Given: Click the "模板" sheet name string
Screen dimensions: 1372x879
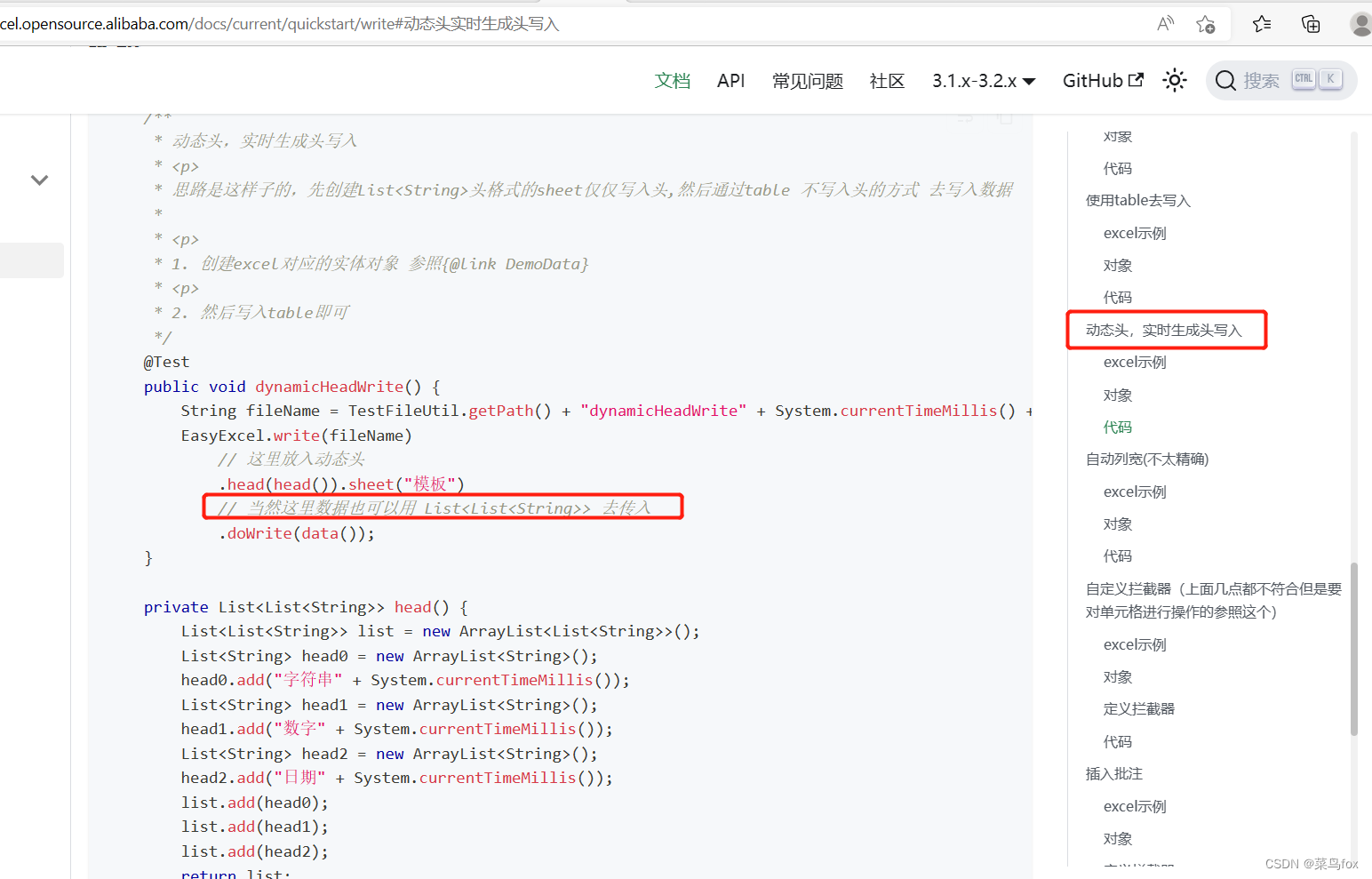Looking at the screenshot, I should pyautogui.click(x=429, y=484).
